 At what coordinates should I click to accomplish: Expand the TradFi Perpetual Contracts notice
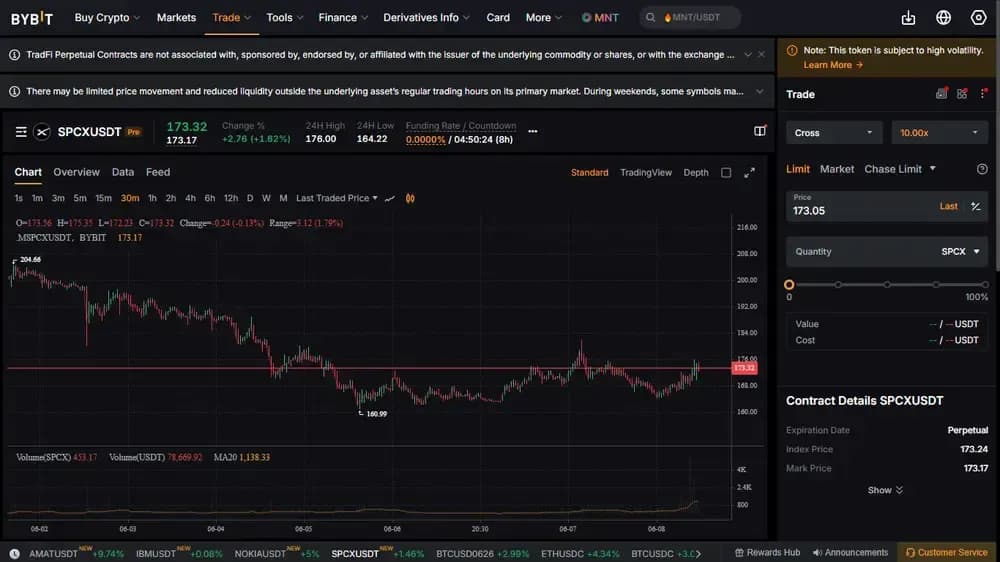(x=747, y=55)
